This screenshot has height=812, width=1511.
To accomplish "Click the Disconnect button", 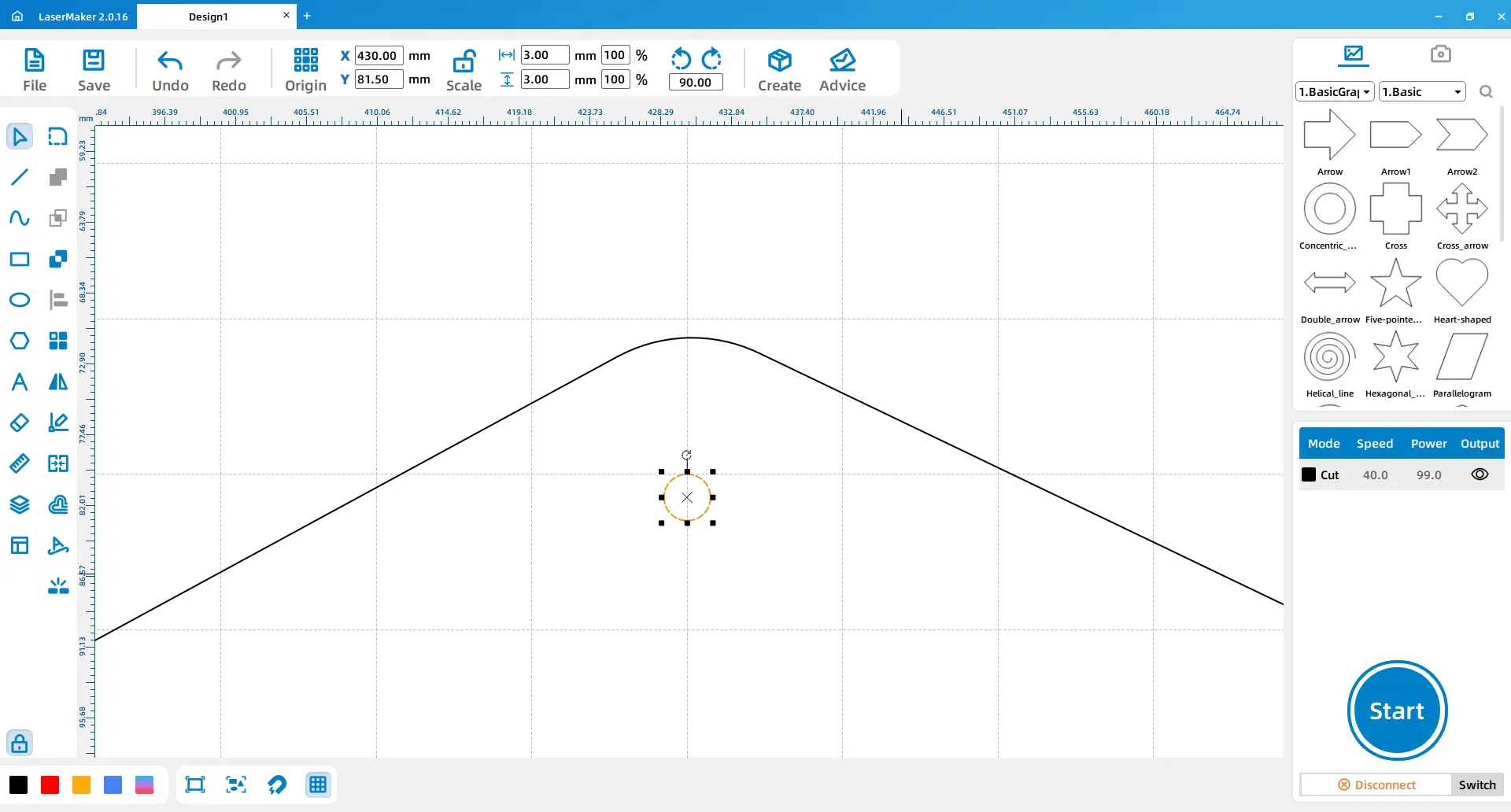I will (x=1376, y=784).
